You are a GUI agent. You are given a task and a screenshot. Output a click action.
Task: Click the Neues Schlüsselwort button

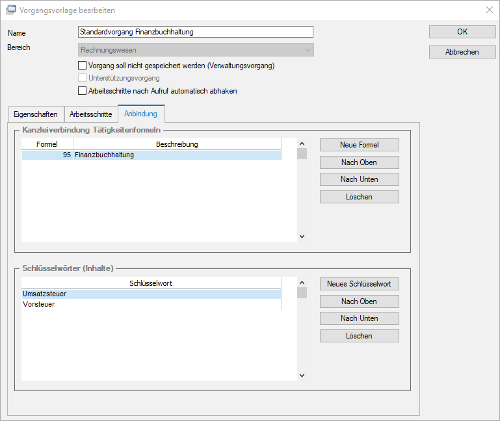[359, 284]
